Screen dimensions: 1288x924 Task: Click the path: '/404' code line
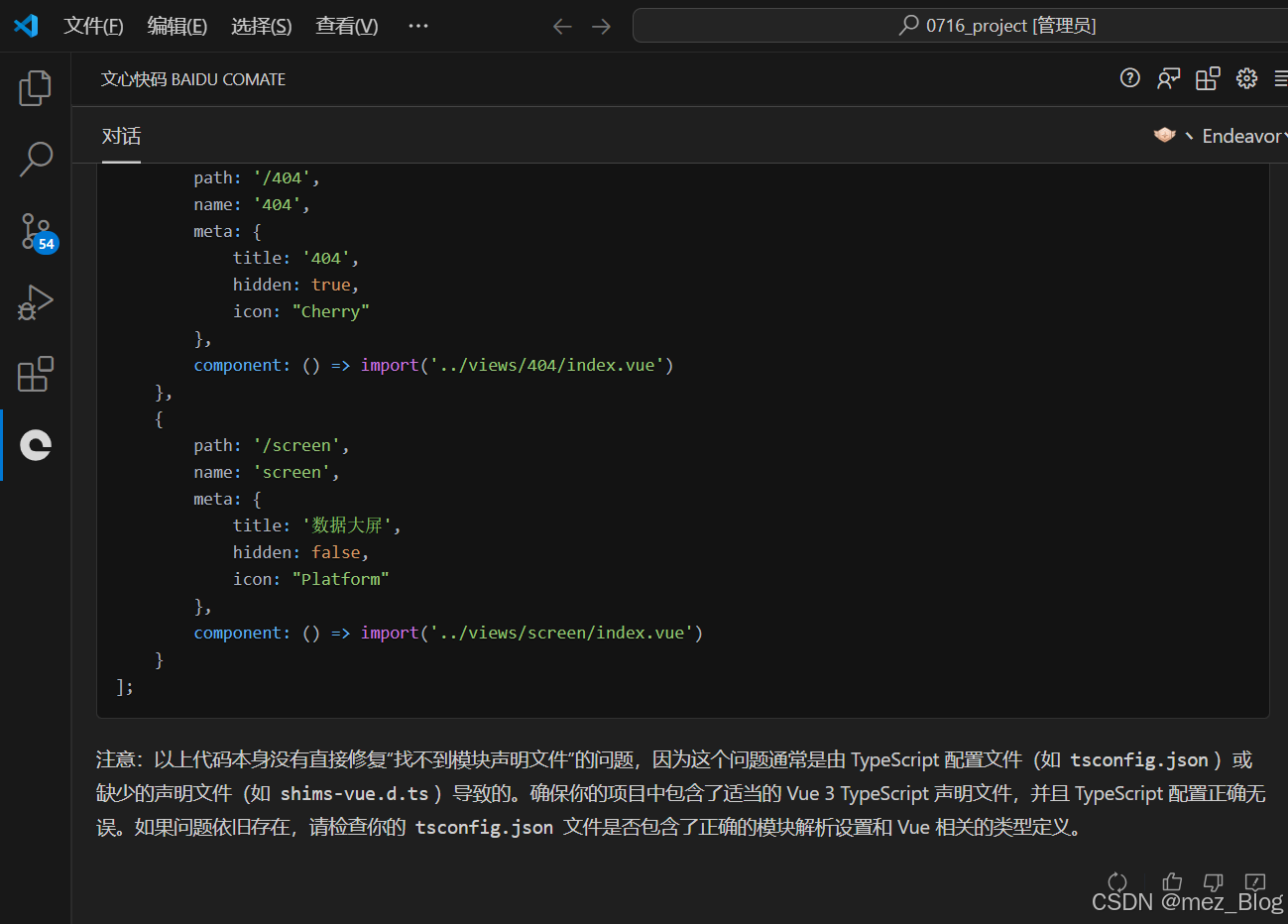(257, 177)
